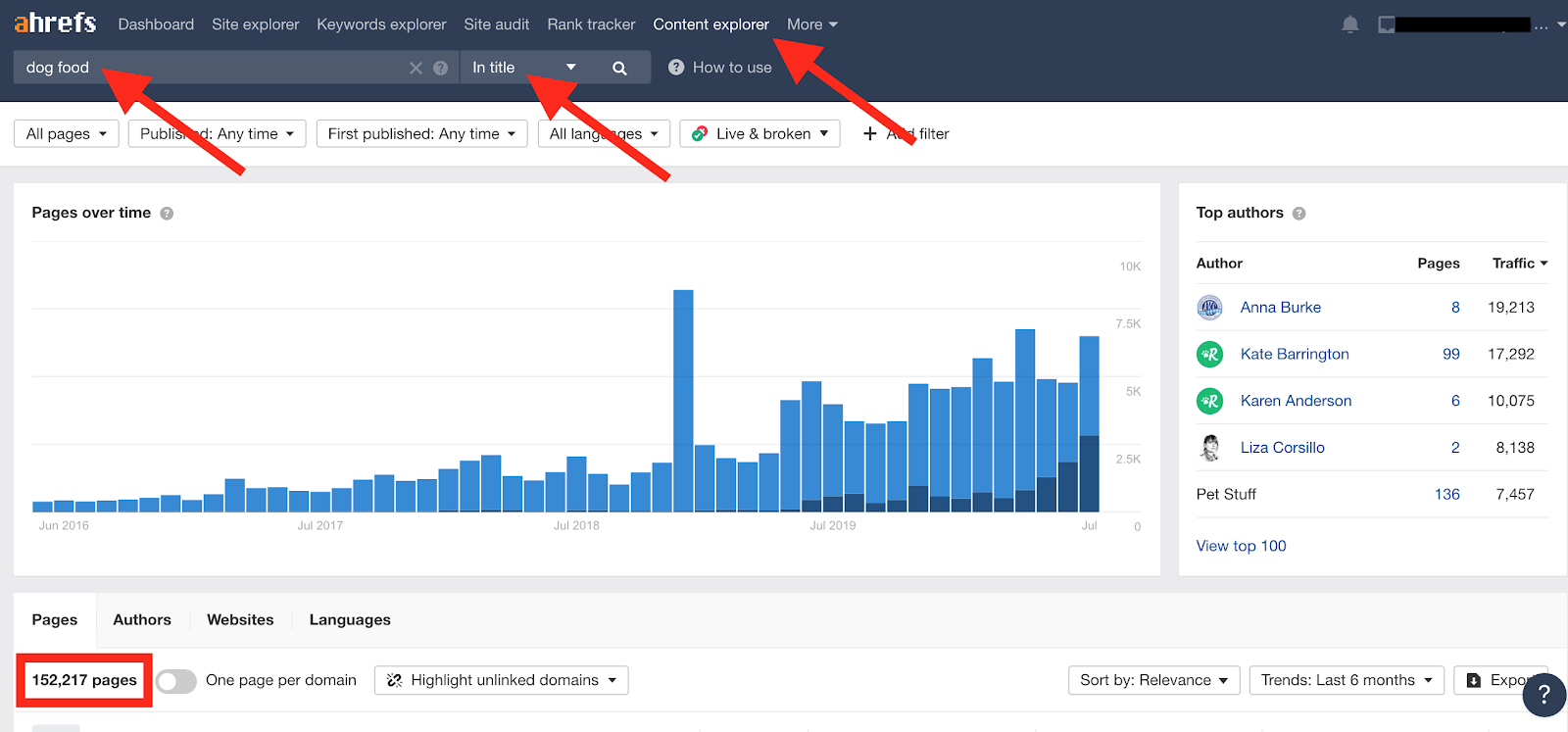This screenshot has height=732, width=1568.
Task: Click Liza Corsillo's avatar photo
Action: [x=1210, y=448]
